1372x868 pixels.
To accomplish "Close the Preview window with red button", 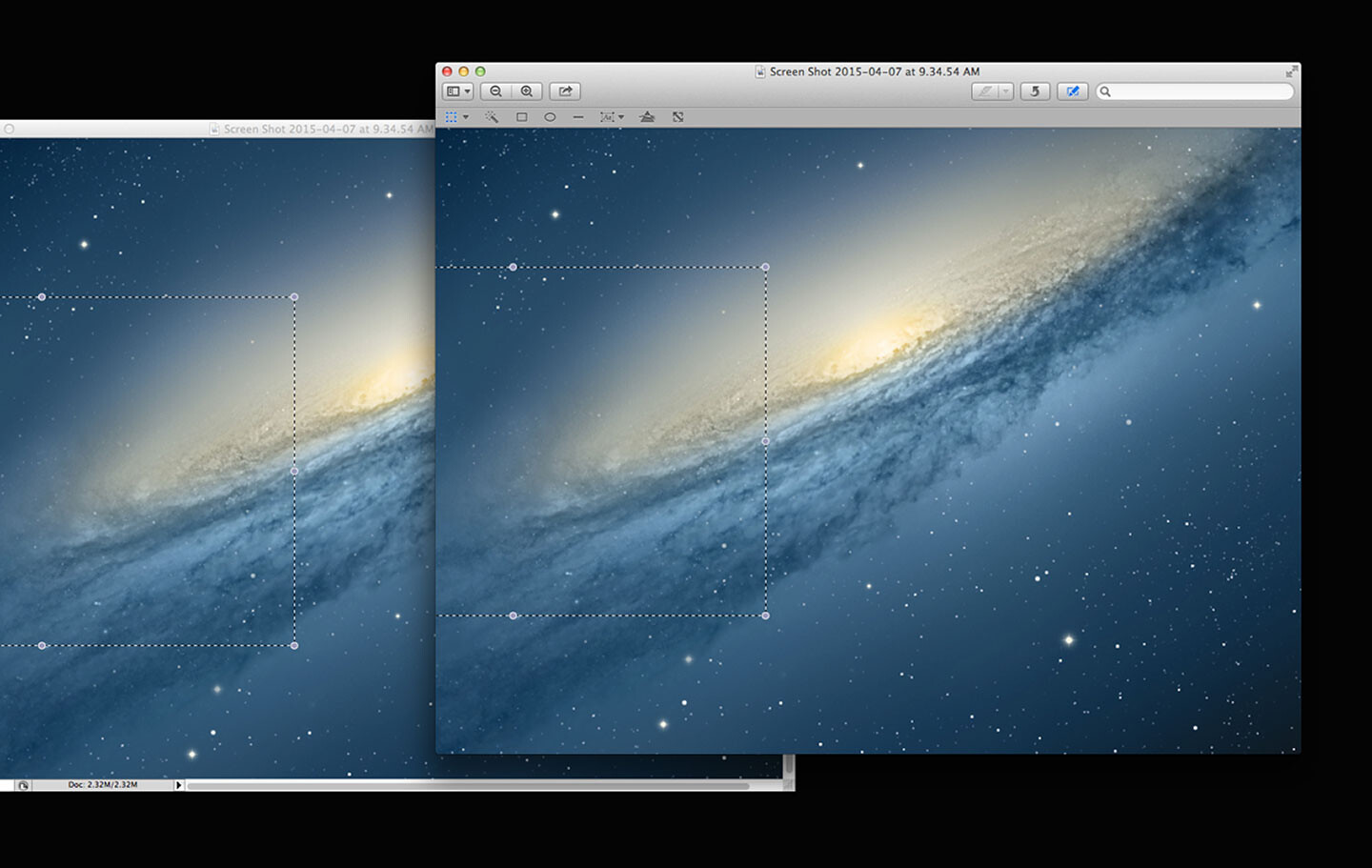I will pyautogui.click(x=447, y=71).
